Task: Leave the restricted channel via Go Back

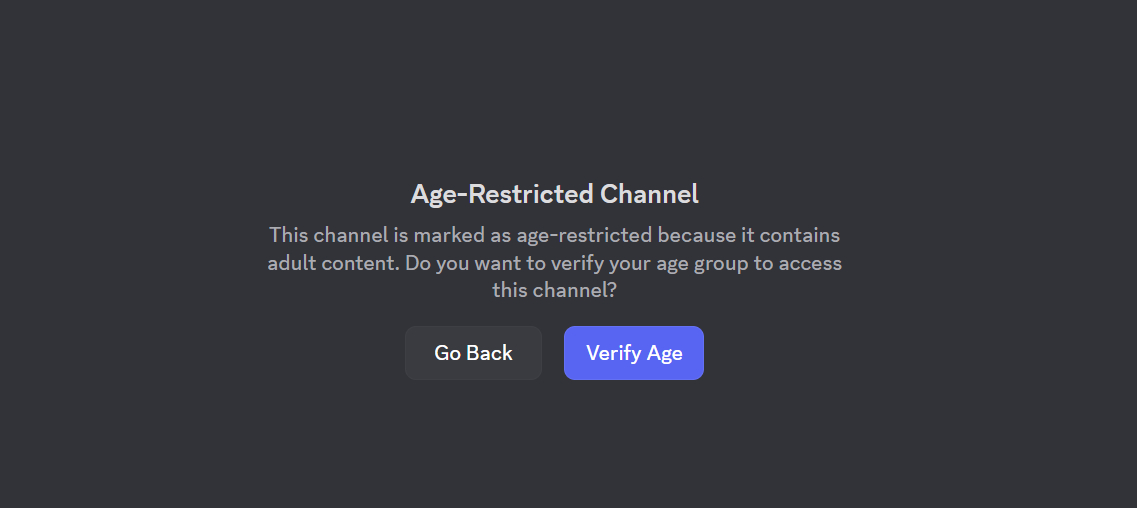Action: pos(474,353)
